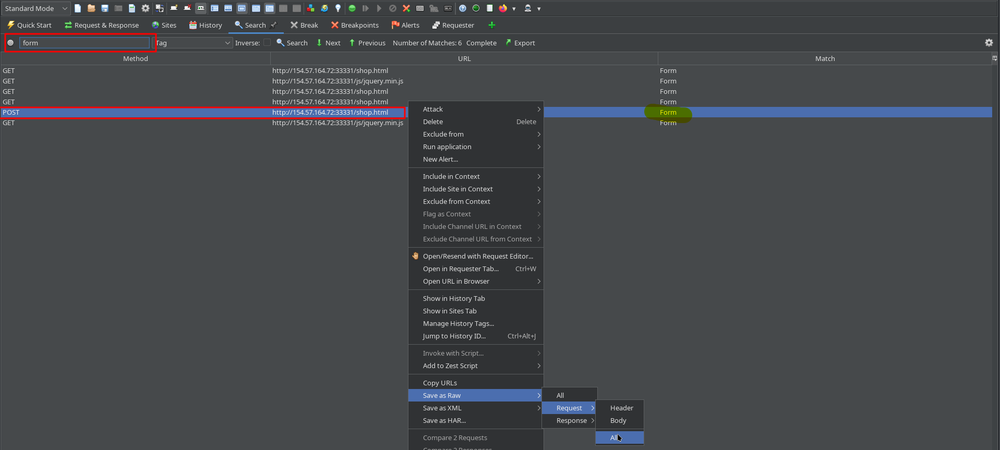Switch to the History tab
This screenshot has height=450, width=1000.
[x=205, y=25]
